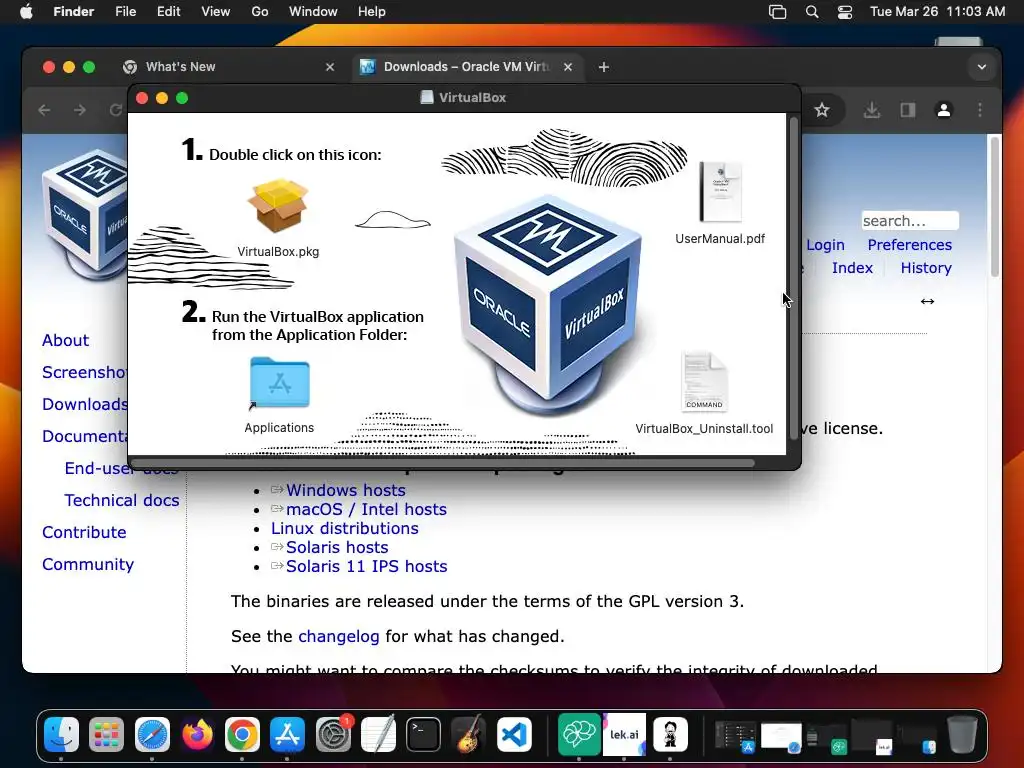Toggle Chrome side panel icon
The height and width of the screenshot is (768, 1024).
point(908,110)
